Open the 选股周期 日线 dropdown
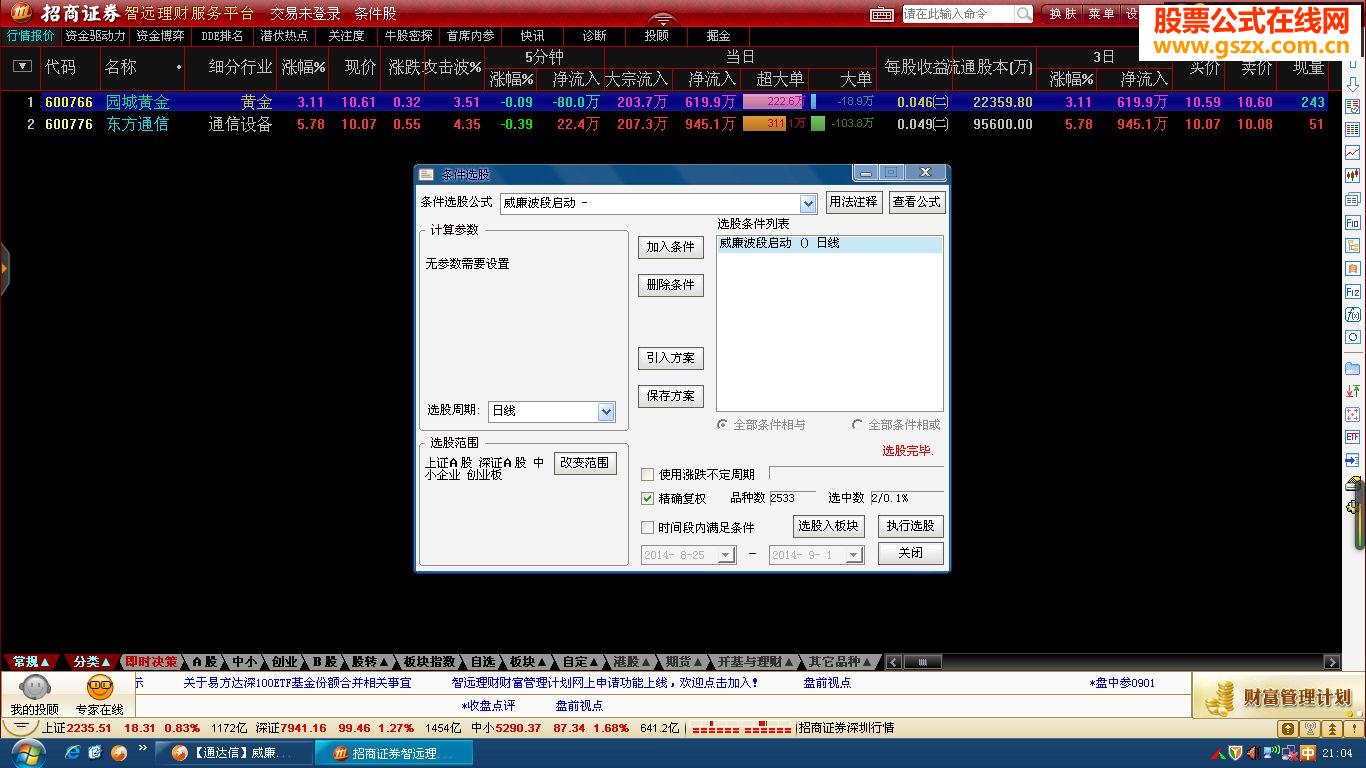 click(605, 411)
